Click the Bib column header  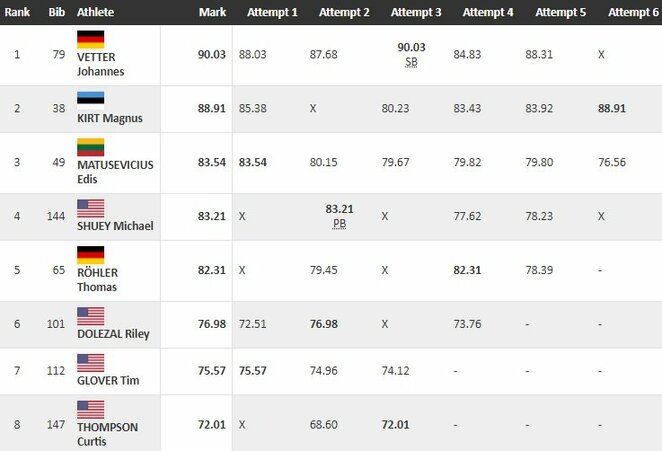57,12
